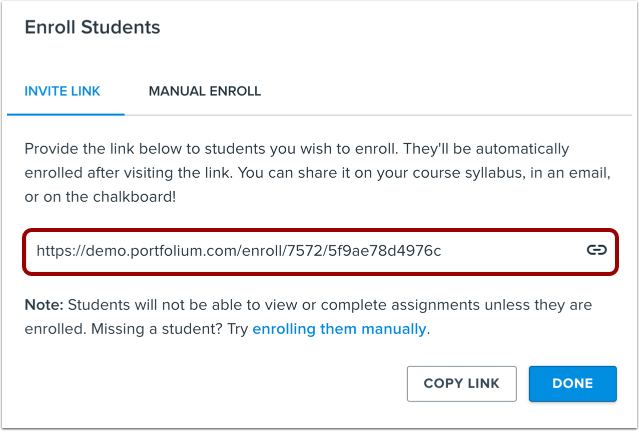Click the Enroll Students dialog title
639x431 pixels.
click(92, 28)
